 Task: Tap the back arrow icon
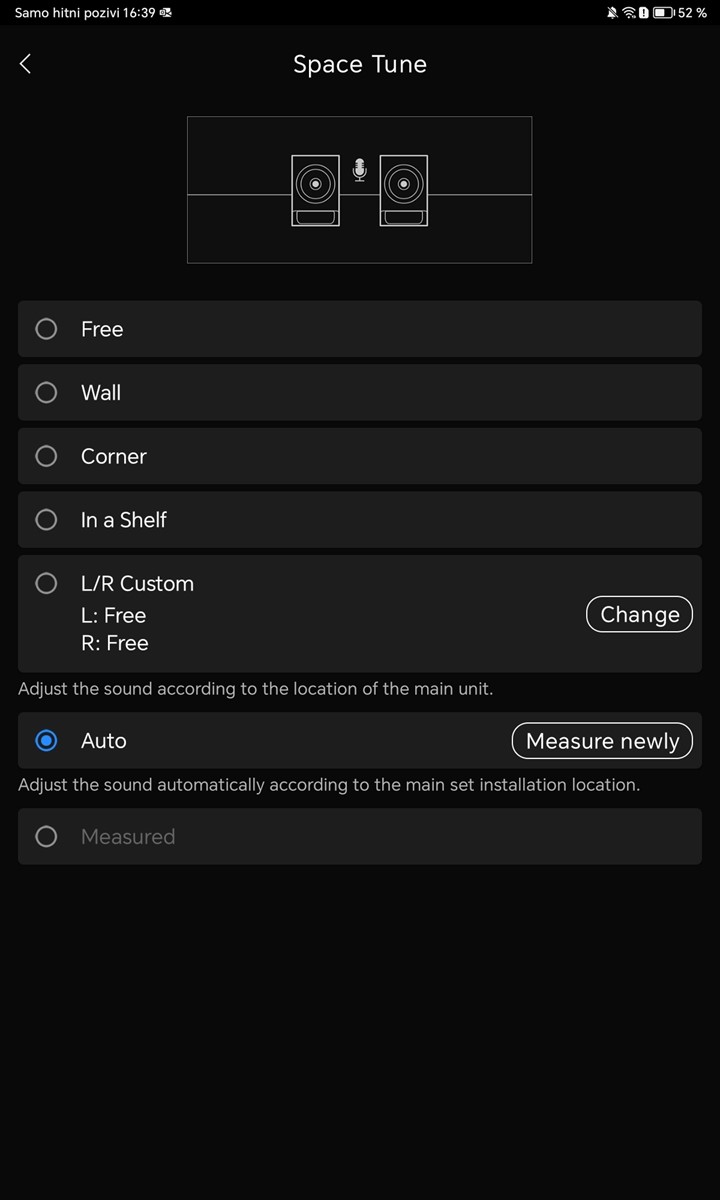click(26, 64)
